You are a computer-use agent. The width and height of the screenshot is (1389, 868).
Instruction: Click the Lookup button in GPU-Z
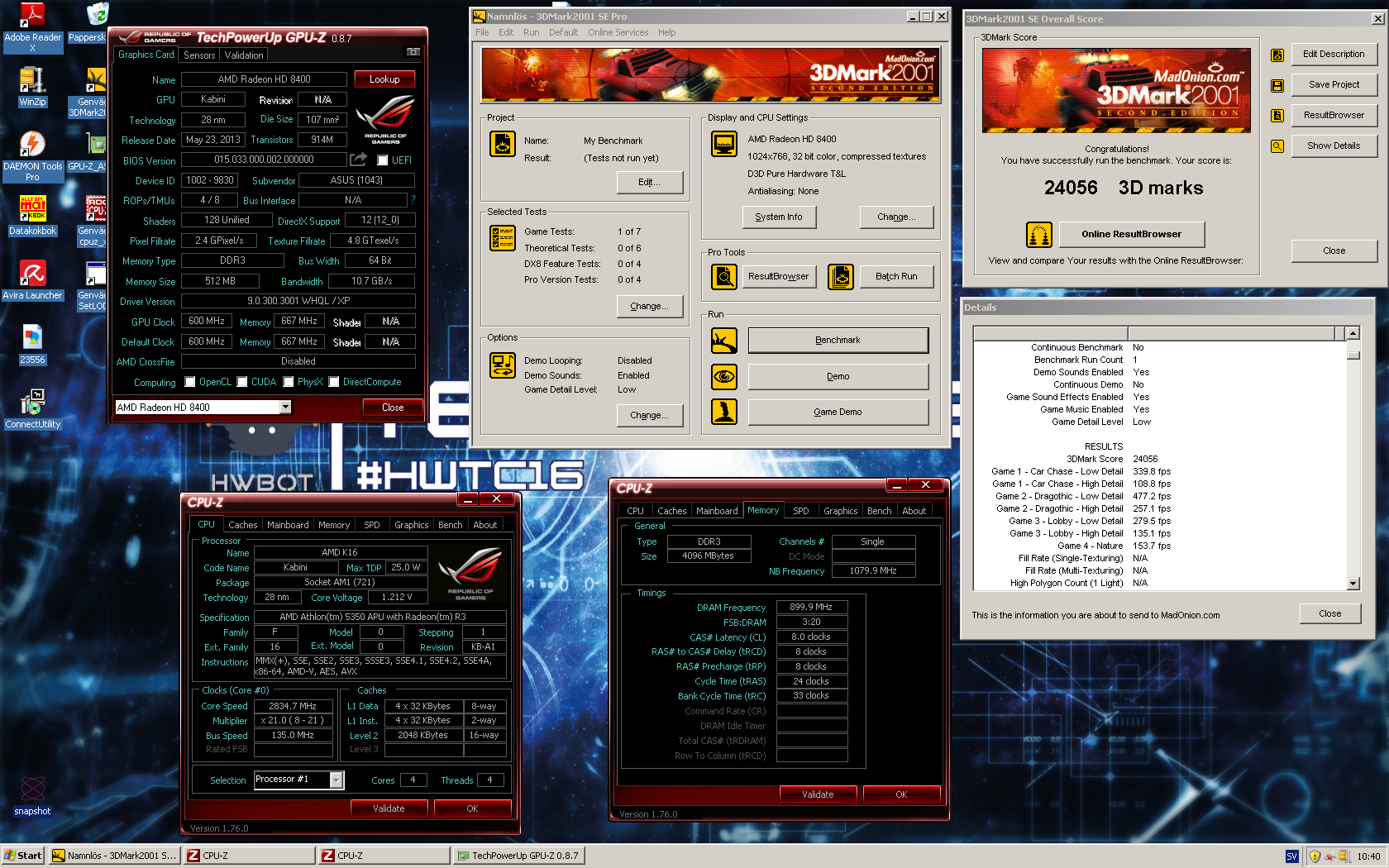pyautogui.click(x=384, y=79)
